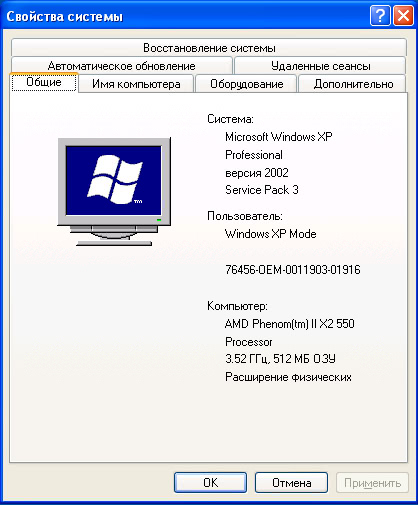Click the Service Pack 3 text
Screen dimensions: 418x505
click(x=262, y=190)
